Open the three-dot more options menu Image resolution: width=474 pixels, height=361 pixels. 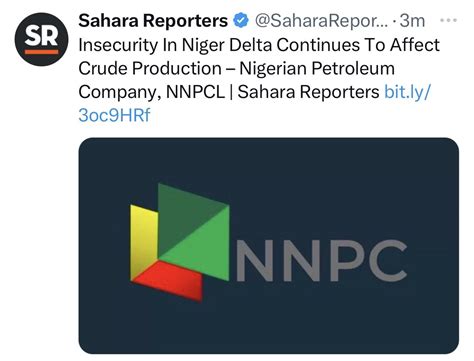click(448, 21)
